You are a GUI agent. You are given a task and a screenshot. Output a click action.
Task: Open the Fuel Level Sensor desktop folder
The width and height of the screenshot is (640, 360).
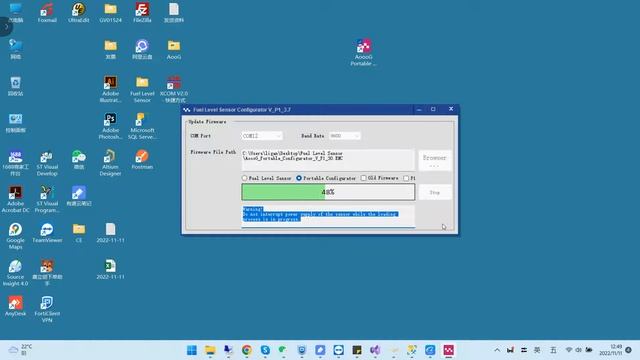coord(142,89)
